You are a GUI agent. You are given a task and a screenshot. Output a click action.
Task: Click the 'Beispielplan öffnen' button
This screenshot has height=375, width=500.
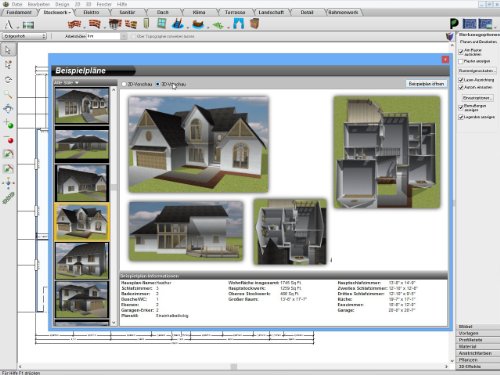pyautogui.click(x=426, y=84)
